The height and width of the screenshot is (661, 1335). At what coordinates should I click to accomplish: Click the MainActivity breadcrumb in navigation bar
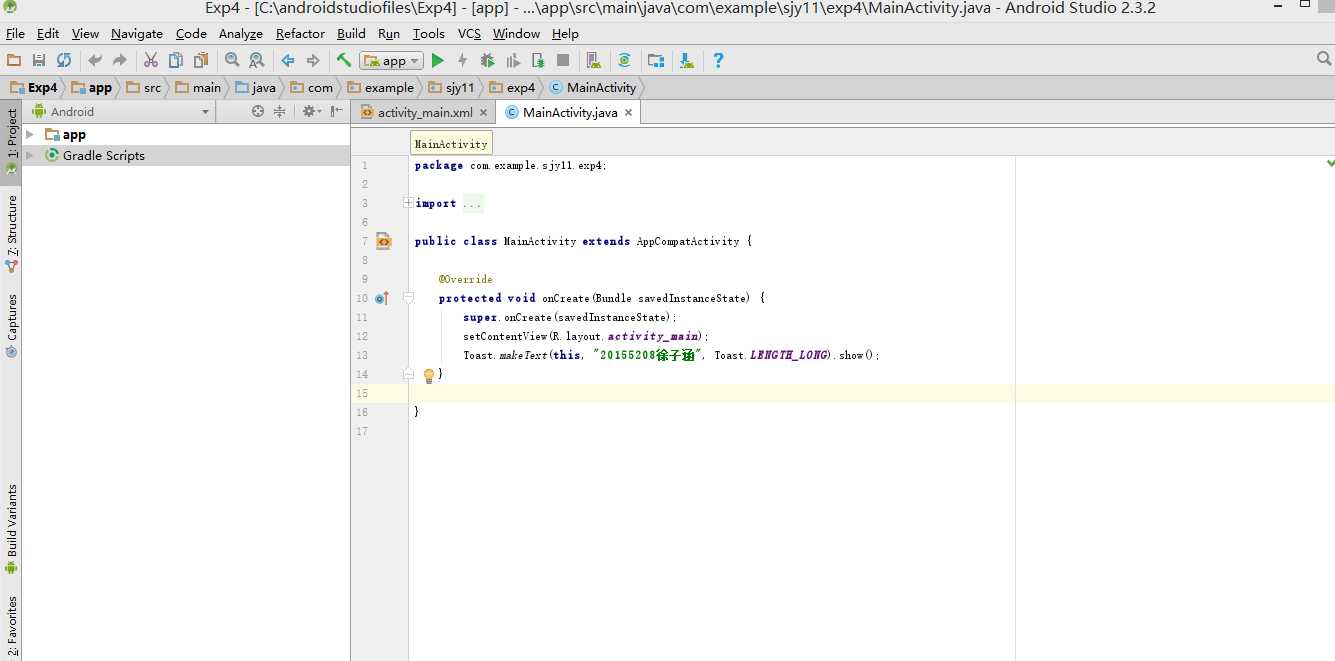(x=600, y=88)
